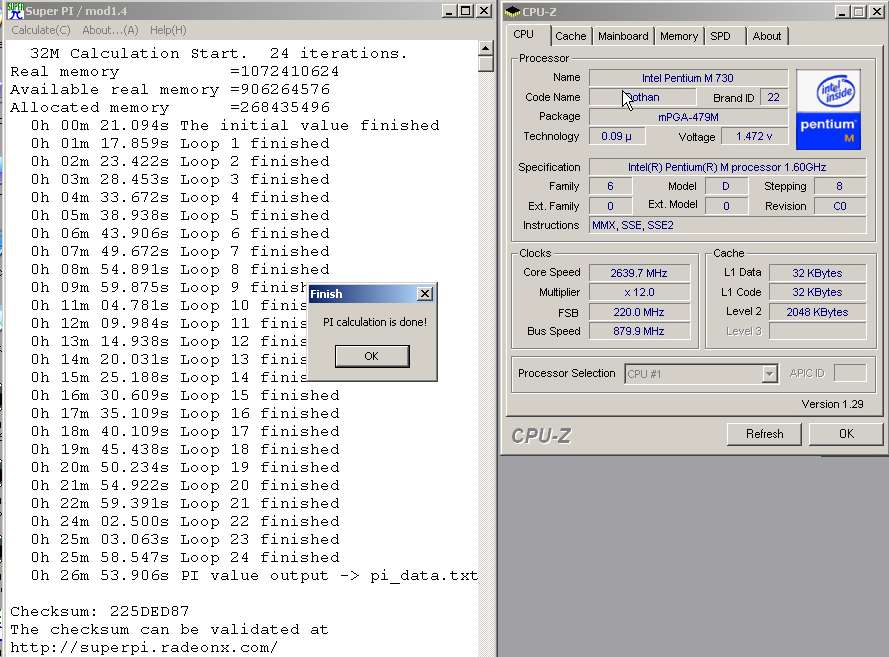This screenshot has width=889, height=657.
Task: Minimize the CPU-Z window
Action: point(843,12)
